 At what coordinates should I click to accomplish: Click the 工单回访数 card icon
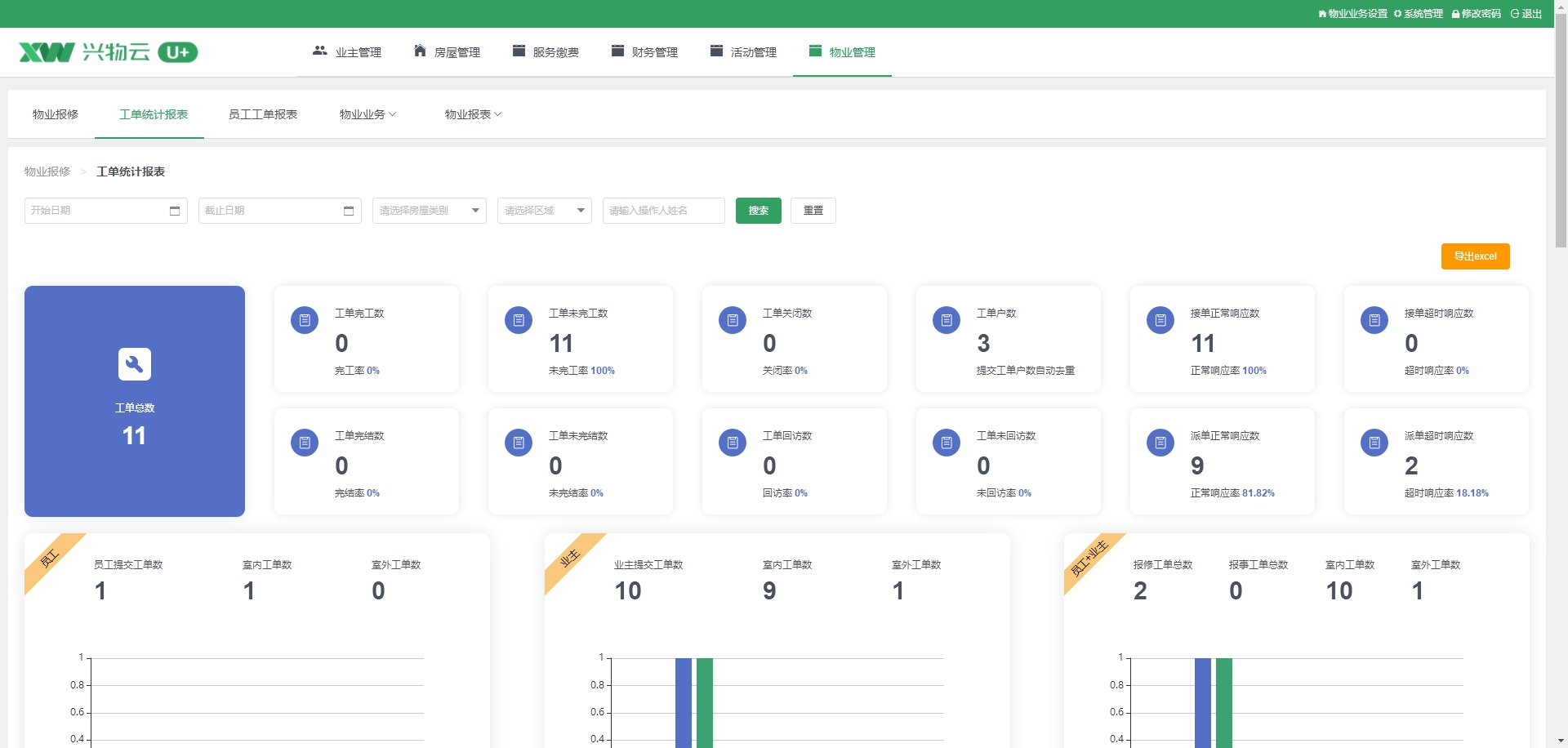(x=733, y=443)
